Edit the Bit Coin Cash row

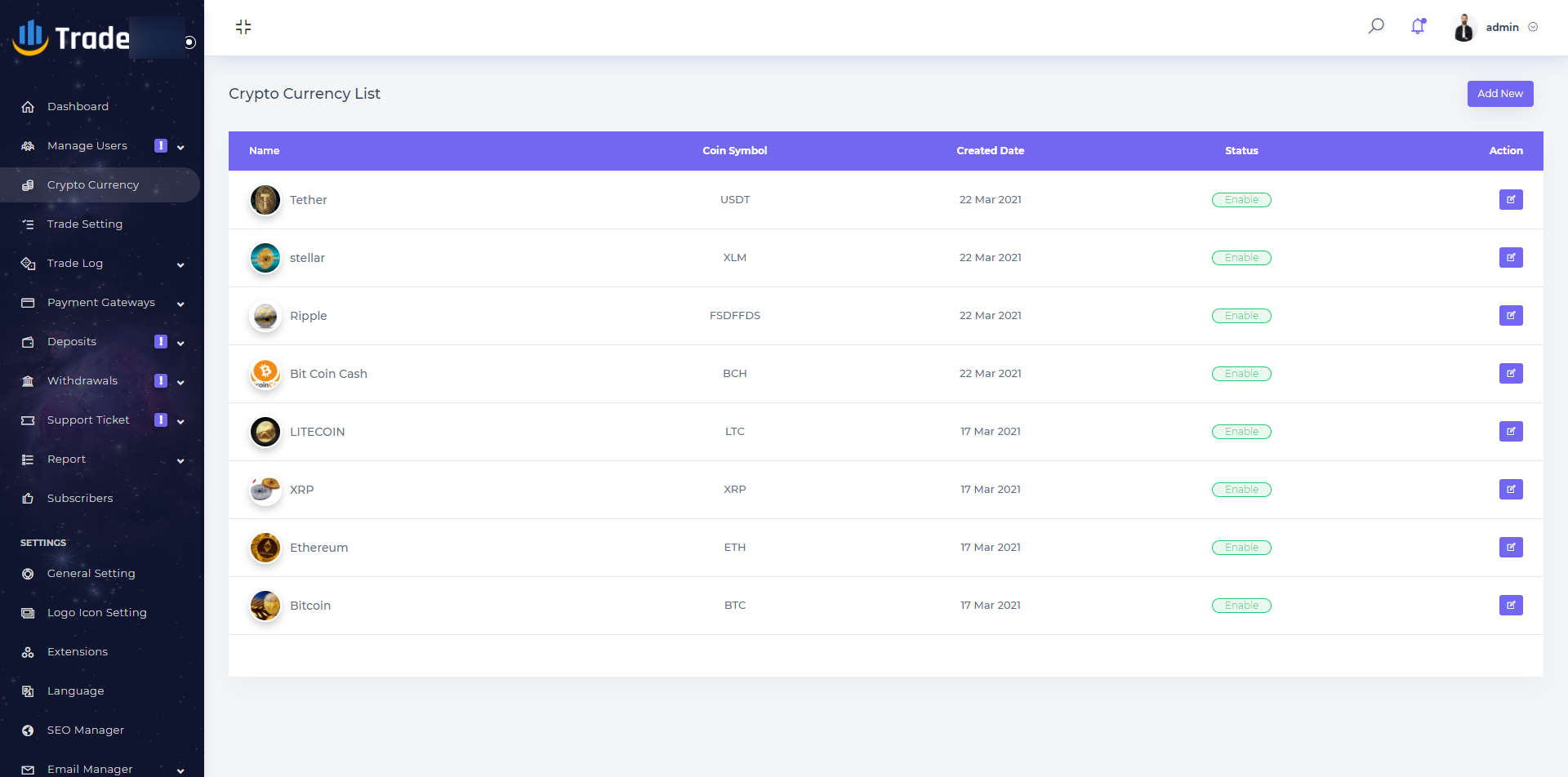pyautogui.click(x=1511, y=373)
